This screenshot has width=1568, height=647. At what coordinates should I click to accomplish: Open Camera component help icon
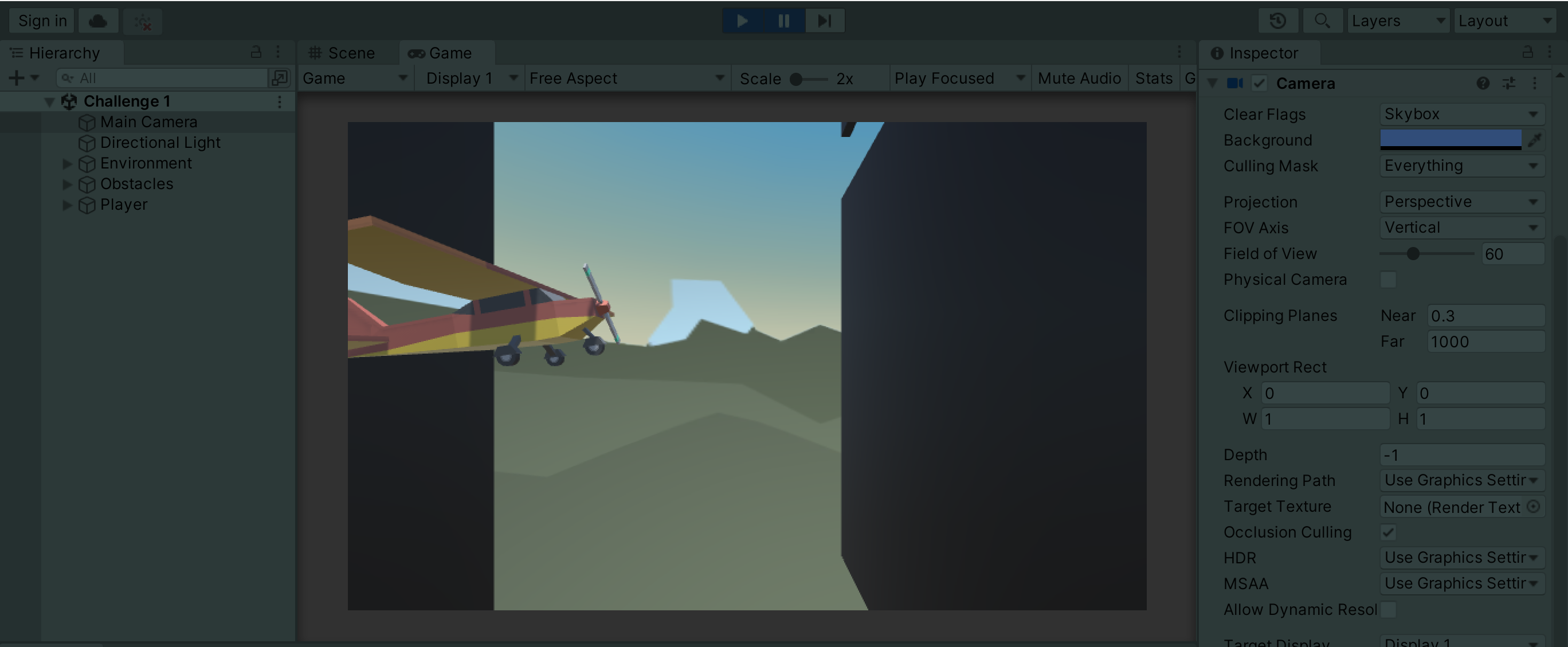[1483, 84]
